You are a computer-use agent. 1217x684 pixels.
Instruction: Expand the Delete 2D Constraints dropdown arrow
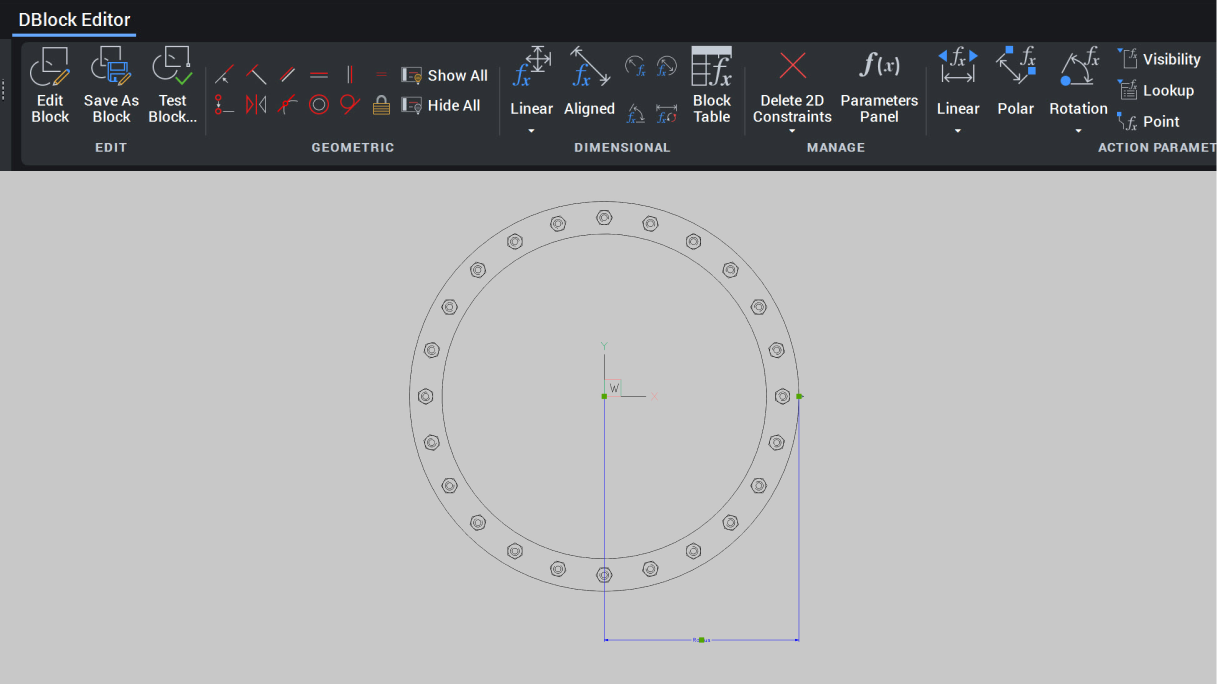792,130
